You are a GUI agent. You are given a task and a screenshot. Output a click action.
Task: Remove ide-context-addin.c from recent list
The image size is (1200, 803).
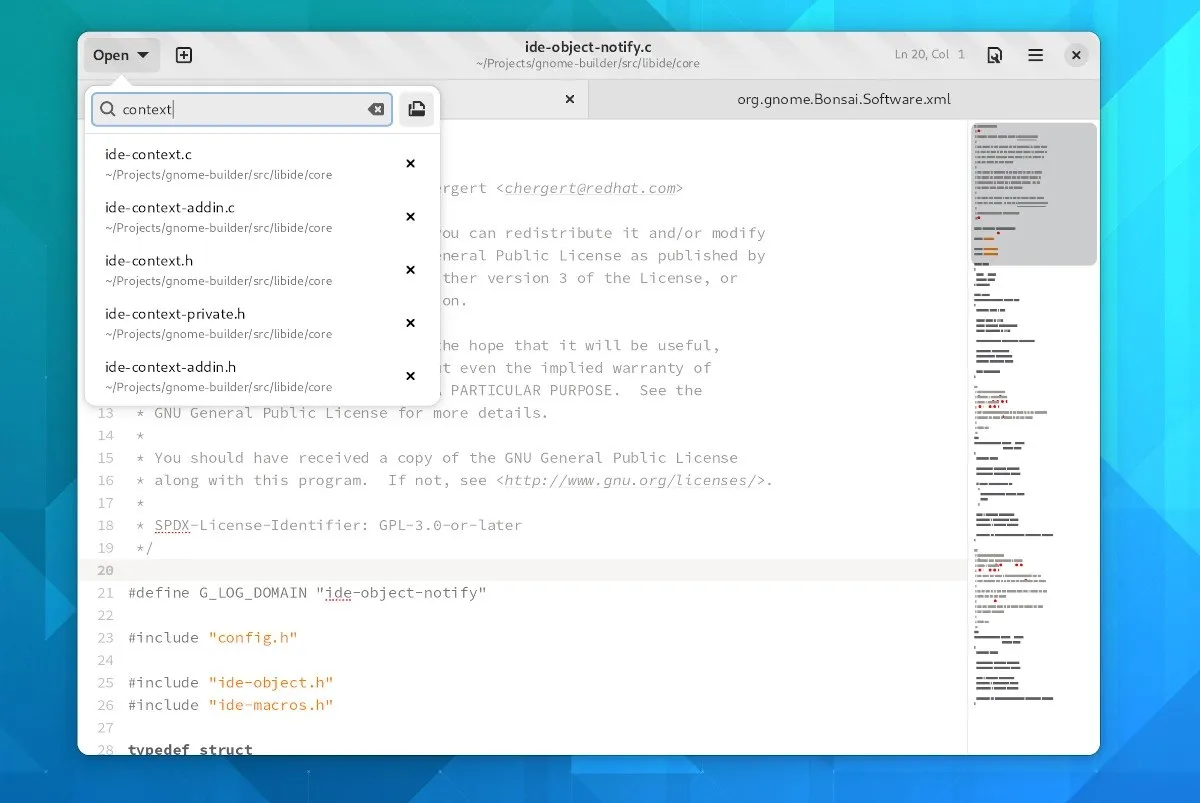pyautogui.click(x=410, y=217)
